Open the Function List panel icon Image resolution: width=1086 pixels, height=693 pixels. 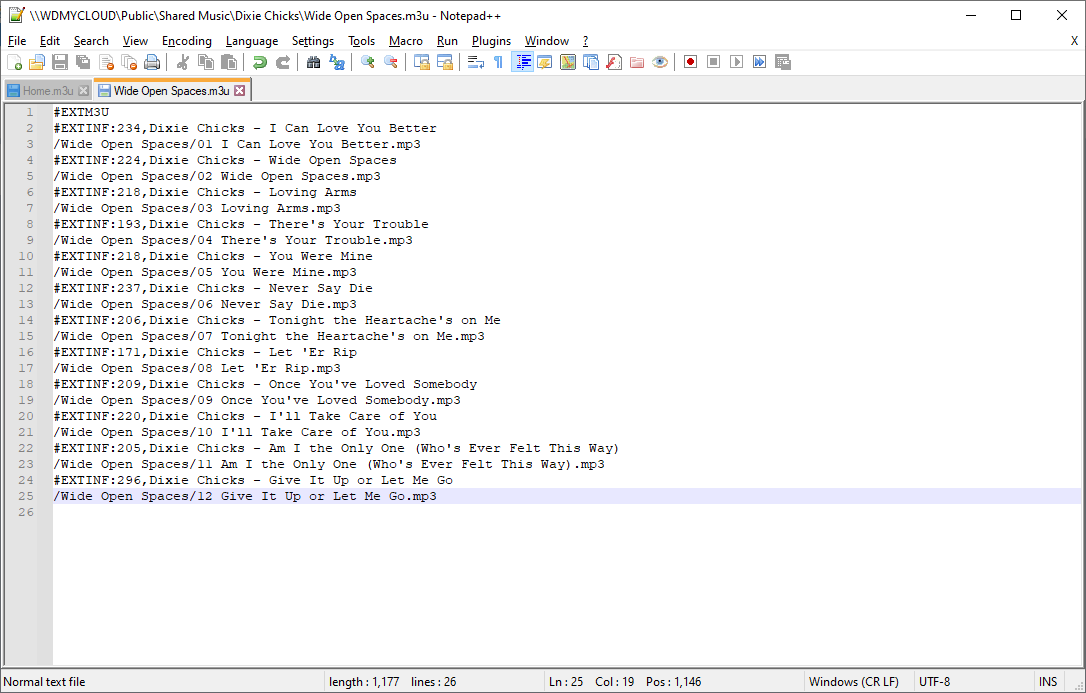(614, 62)
